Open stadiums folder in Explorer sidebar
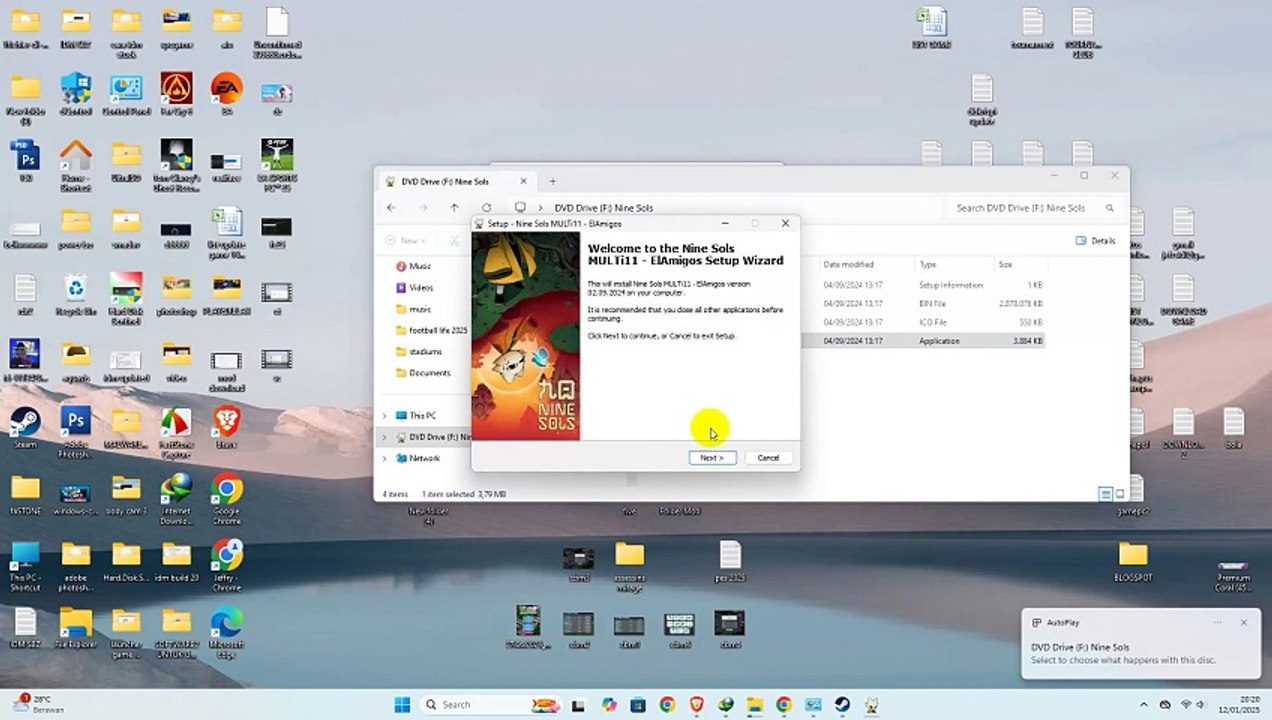Viewport: 1272px width, 720px height. [x=425, y=352]
